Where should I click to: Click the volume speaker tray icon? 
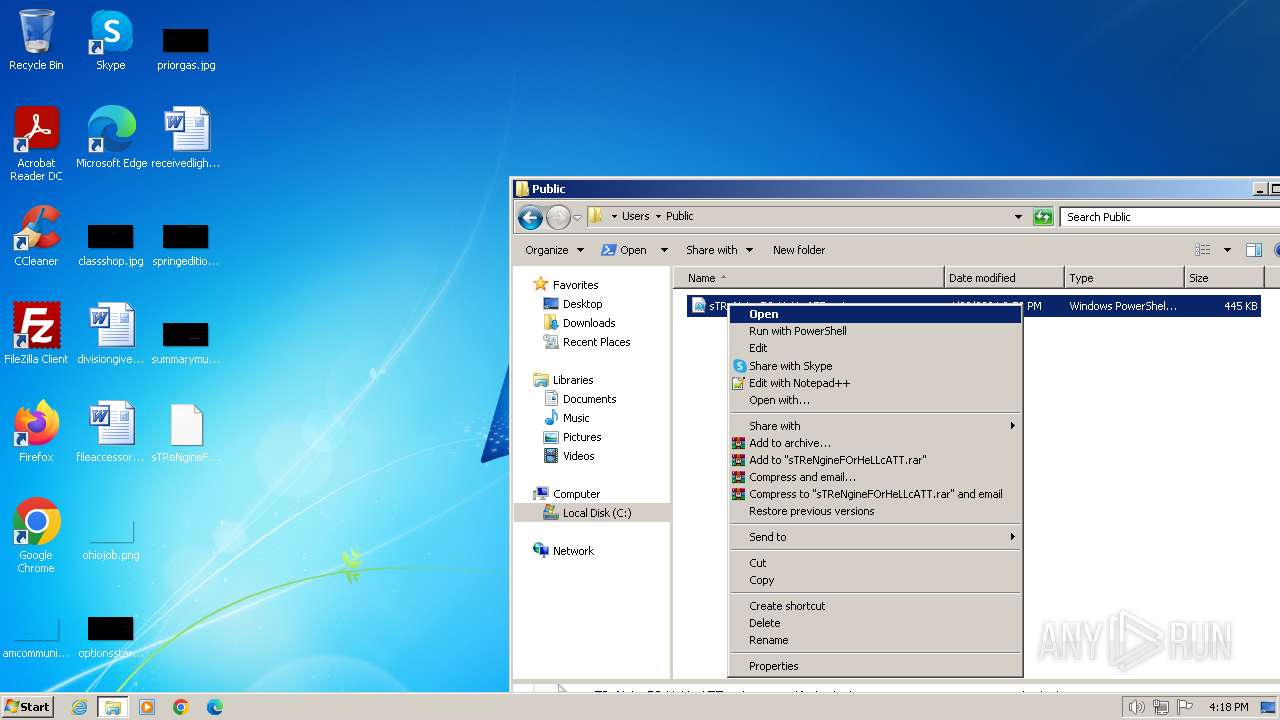tap(1136, 707)
